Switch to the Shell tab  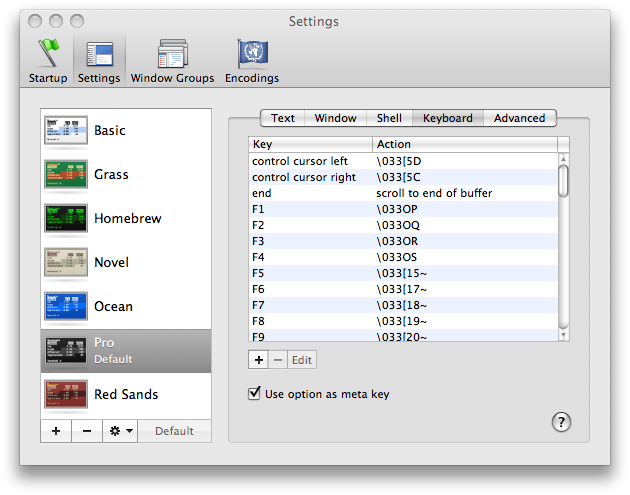coord(389,118)
